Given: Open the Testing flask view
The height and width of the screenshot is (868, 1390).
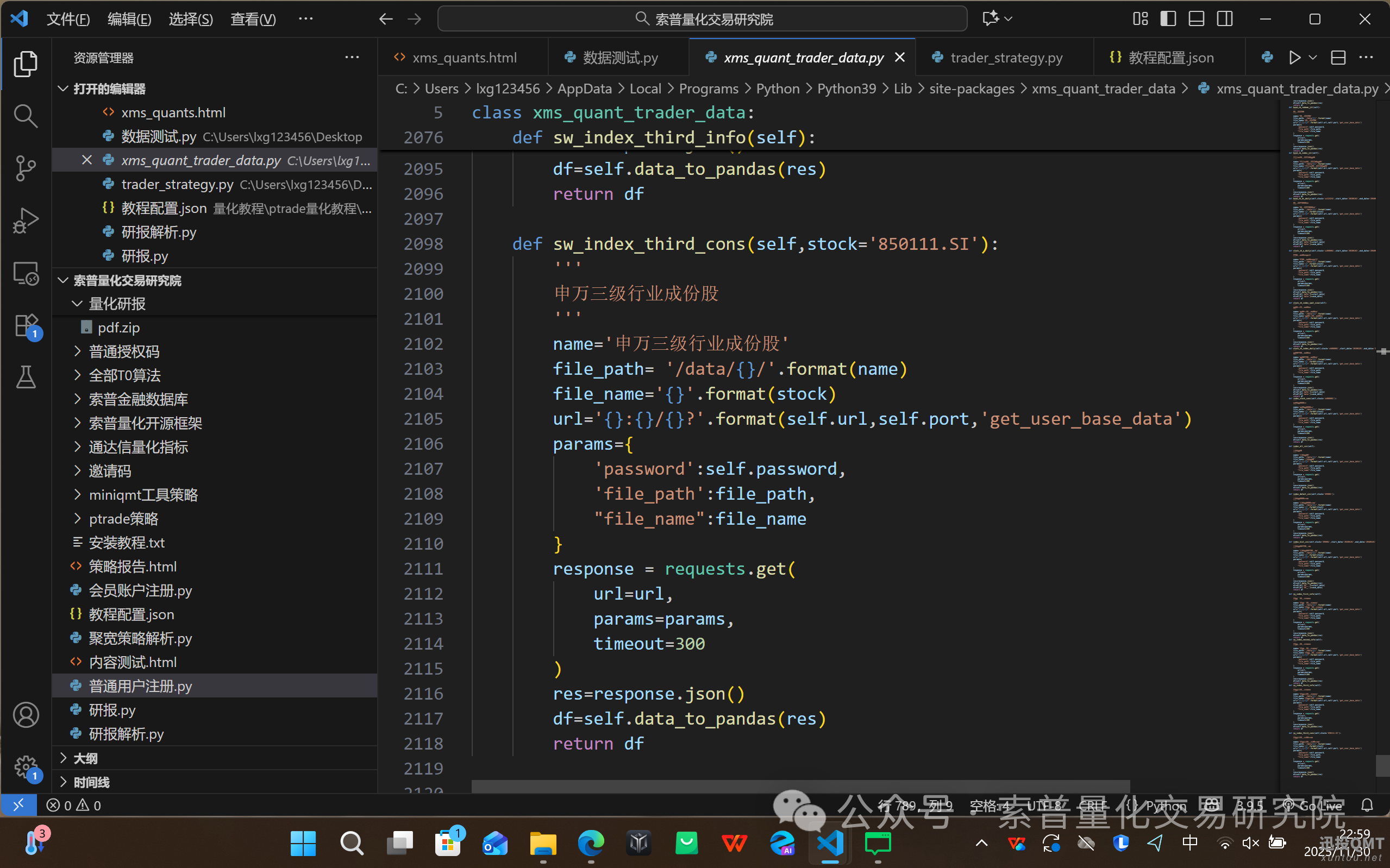Looking at the screenshot, I should [x=25, y=377].
